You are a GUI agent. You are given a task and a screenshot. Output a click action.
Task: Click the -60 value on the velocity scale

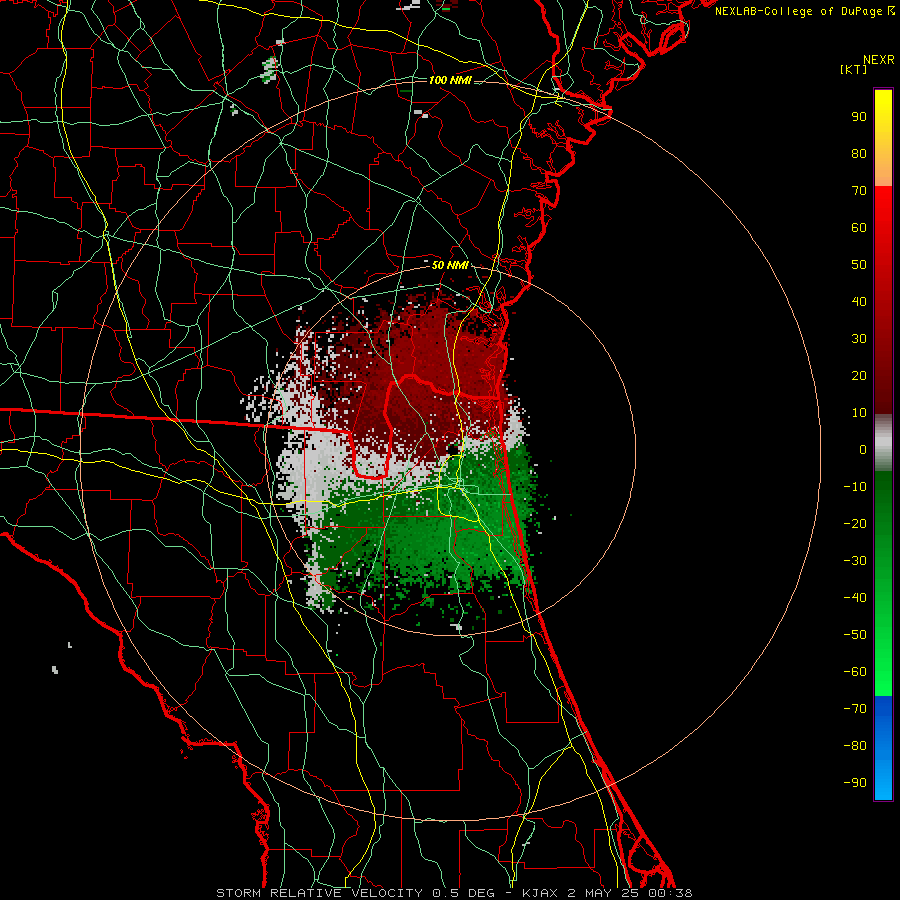(855, 672)
